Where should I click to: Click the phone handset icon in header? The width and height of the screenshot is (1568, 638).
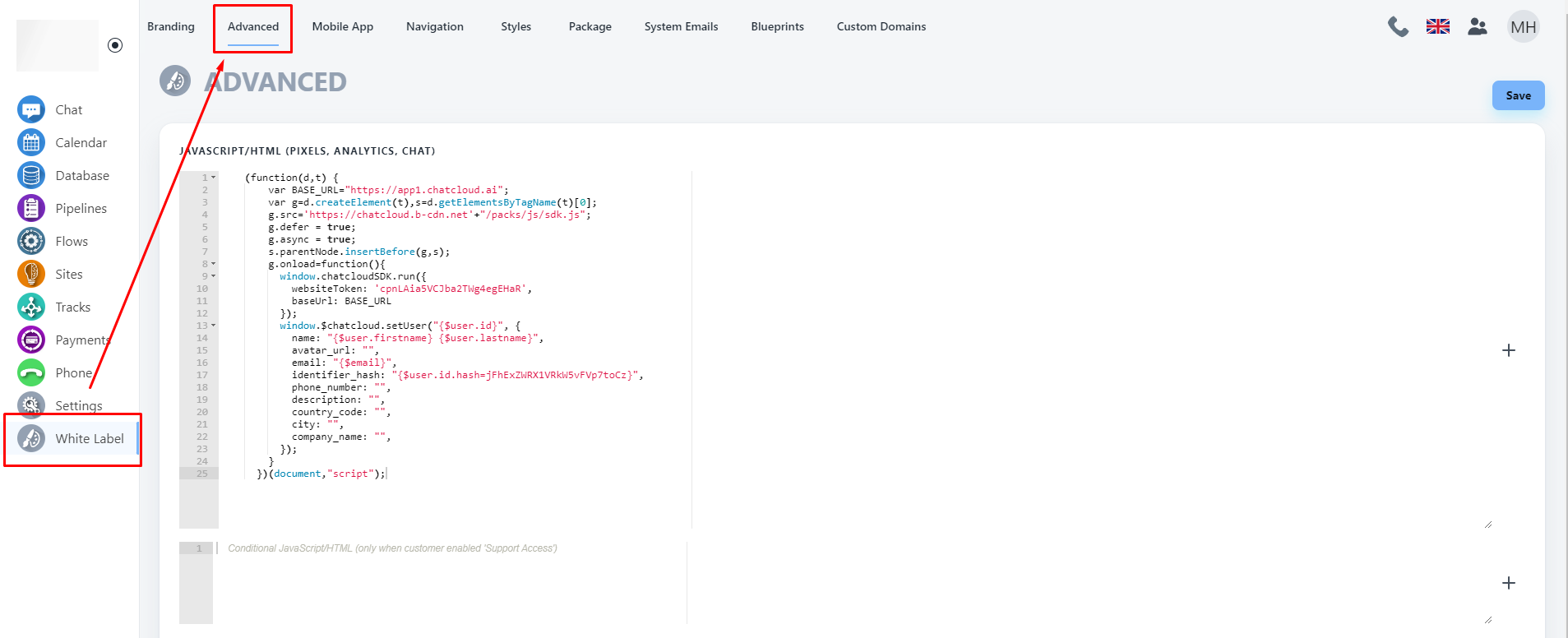[x=1398, y=27]
